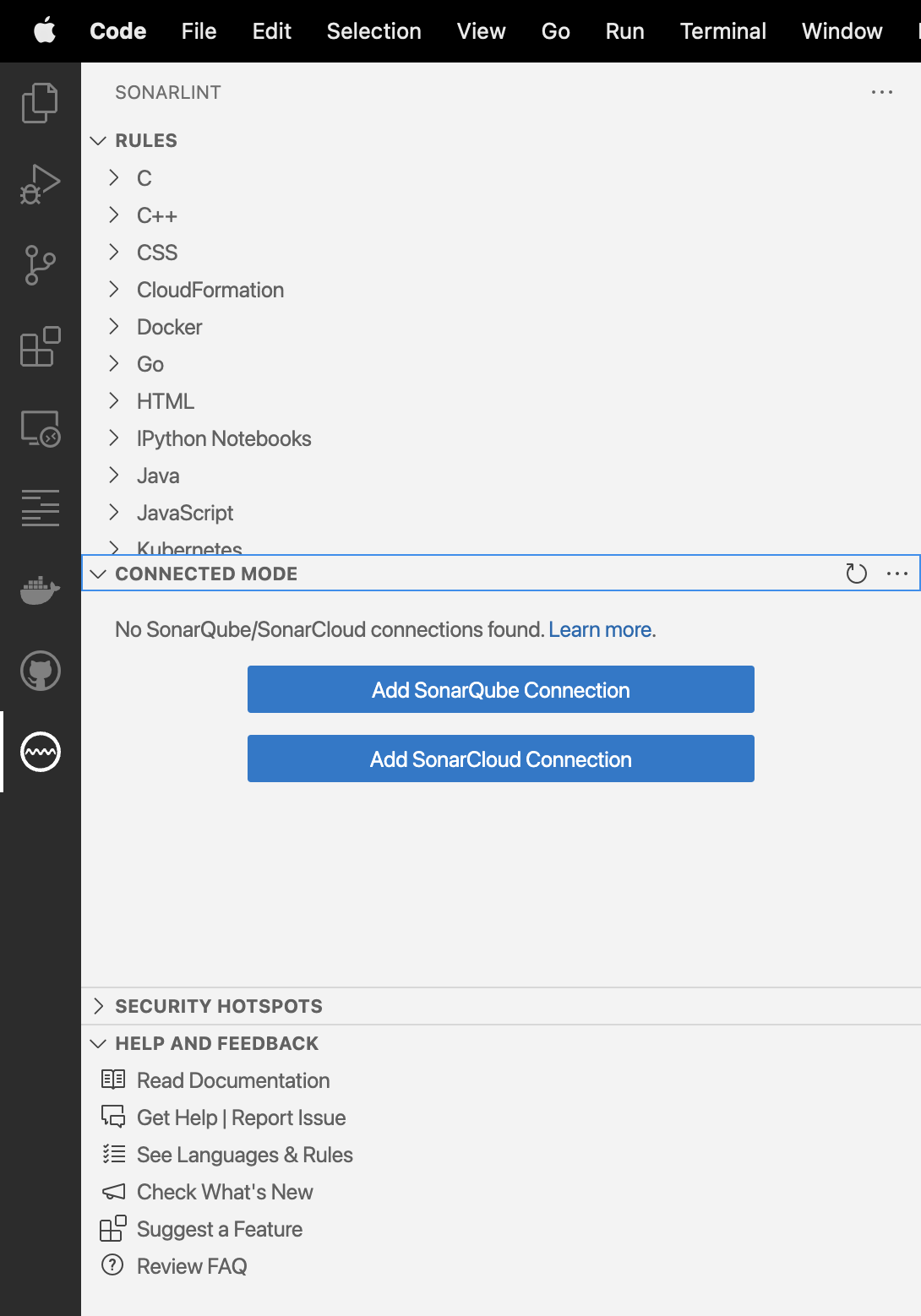This screenshot has width=921, height=1316.
Task: Click the SONARLINT panel title
Action: coord(168,92)
